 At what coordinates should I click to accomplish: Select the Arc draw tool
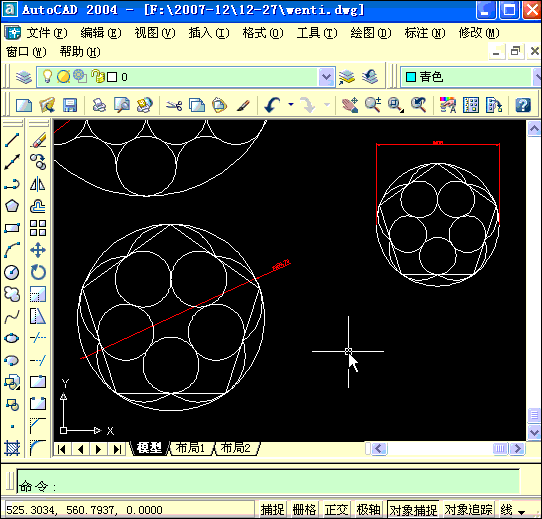coord(12,250)
